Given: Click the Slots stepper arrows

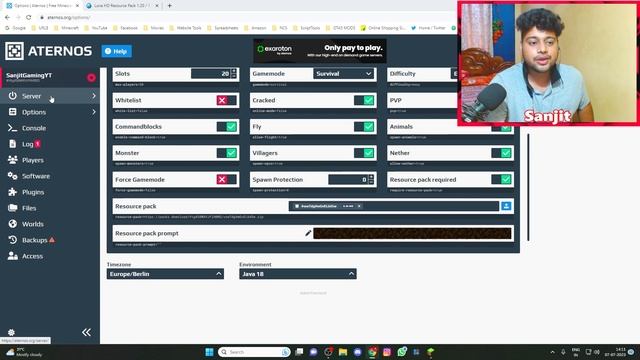Looking at the screenshot, I should tap(234, 73).
